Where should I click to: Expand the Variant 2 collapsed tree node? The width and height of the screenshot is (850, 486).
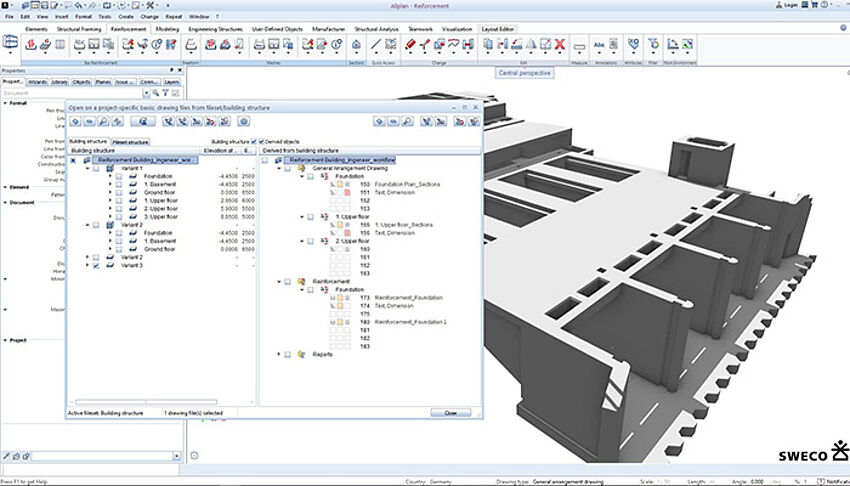[85, 257]
